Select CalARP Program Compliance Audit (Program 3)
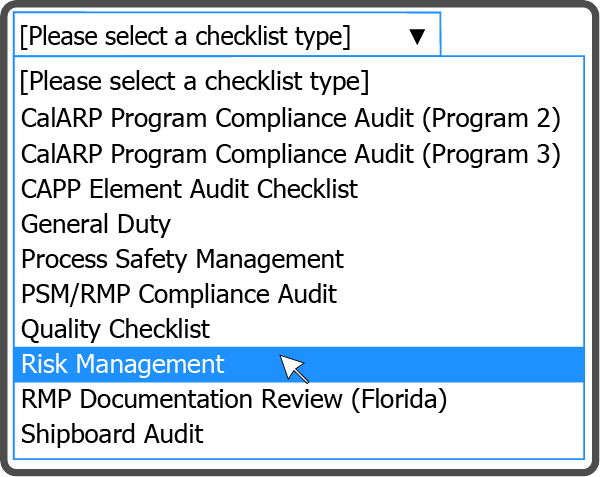The height and width of the screenshot is (477, 600). tap(290, 154)
